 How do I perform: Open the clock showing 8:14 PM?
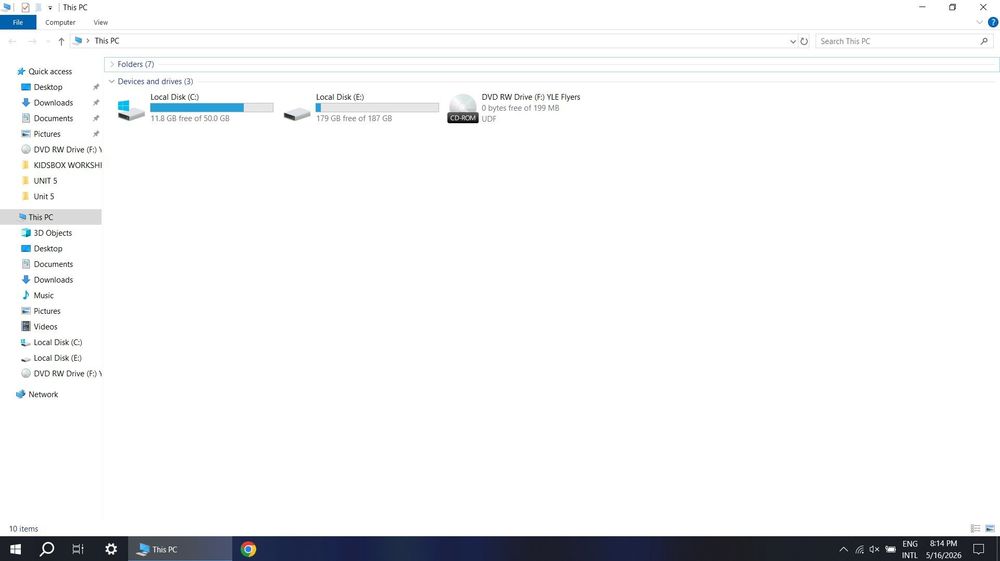(943, 550)
